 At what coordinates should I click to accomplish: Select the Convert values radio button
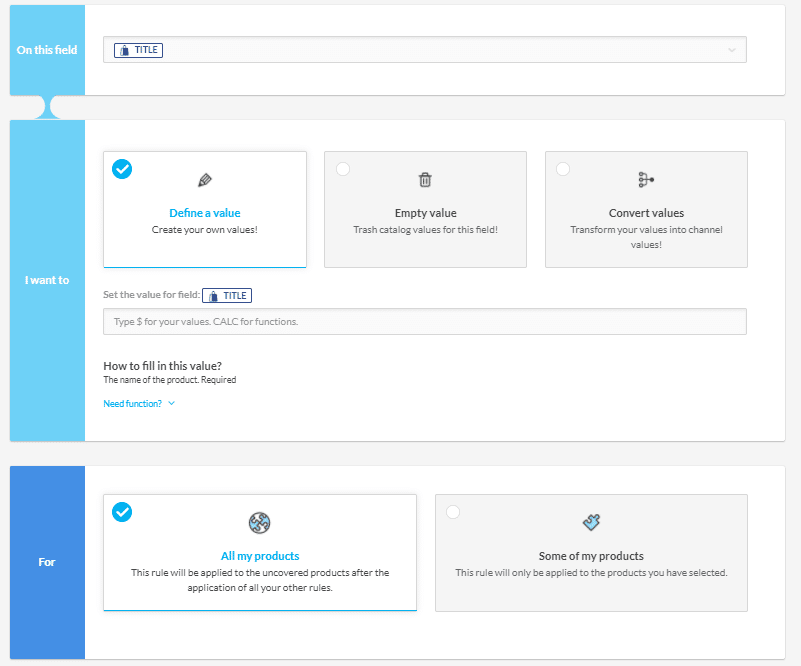tap(563, 169)
